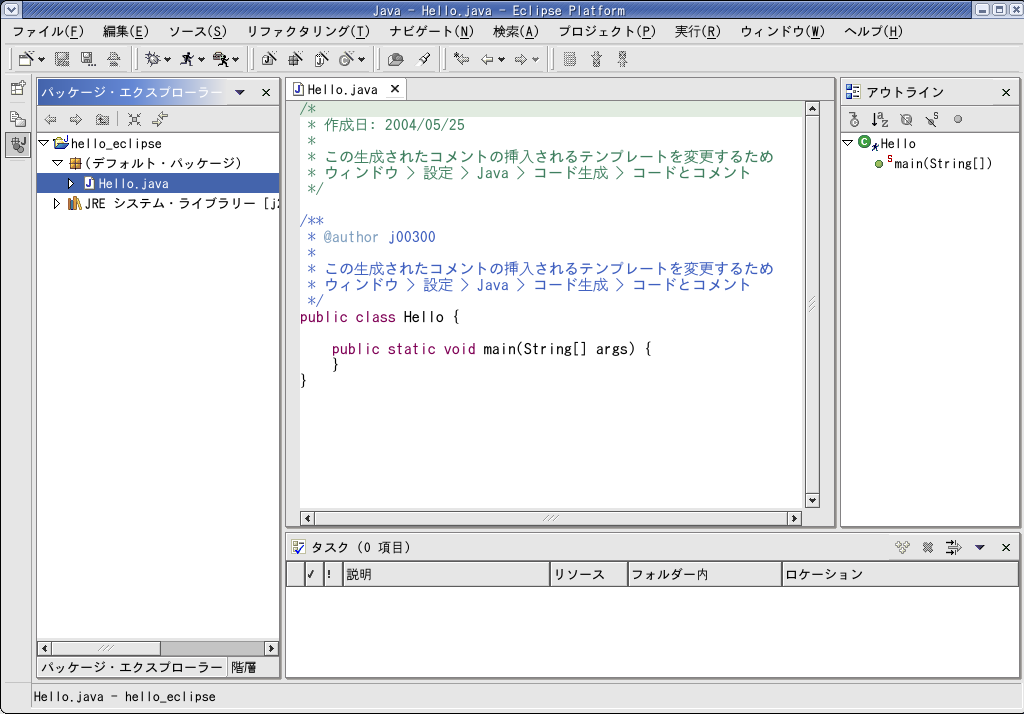This screenshot has height=714, width=1024.
Task: Click Forward arrow in Package Explorer toolbar
Action: [76, 119]
